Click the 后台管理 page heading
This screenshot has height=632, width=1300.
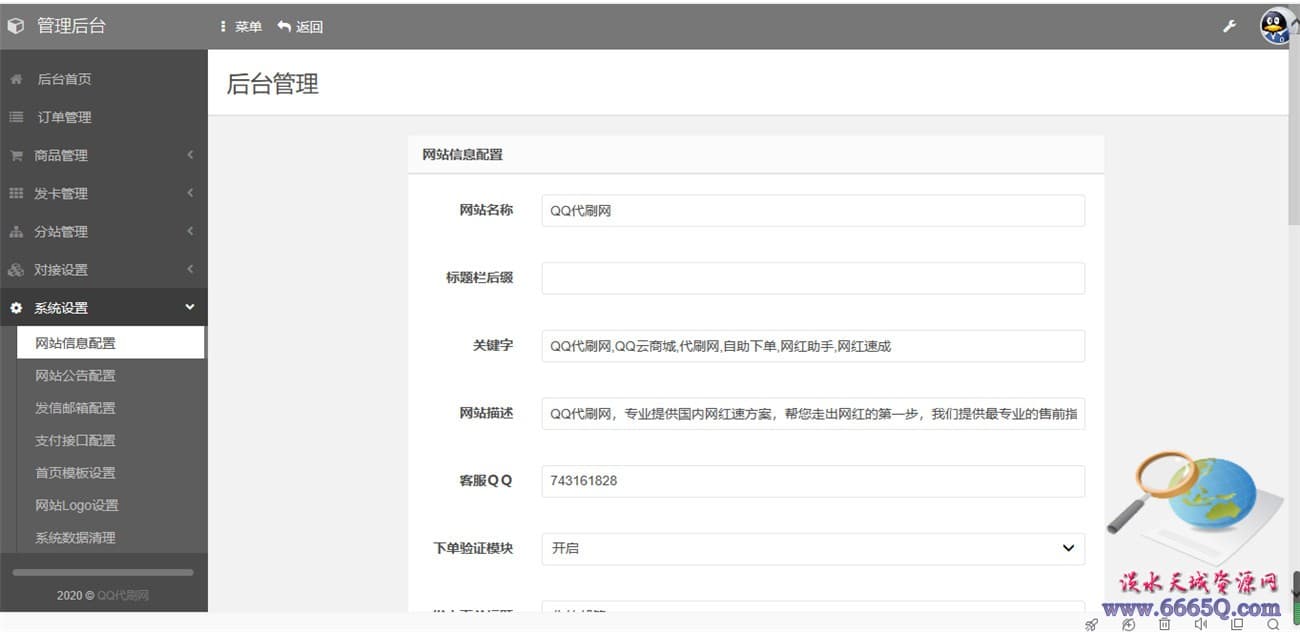click(x=272, y=84)
